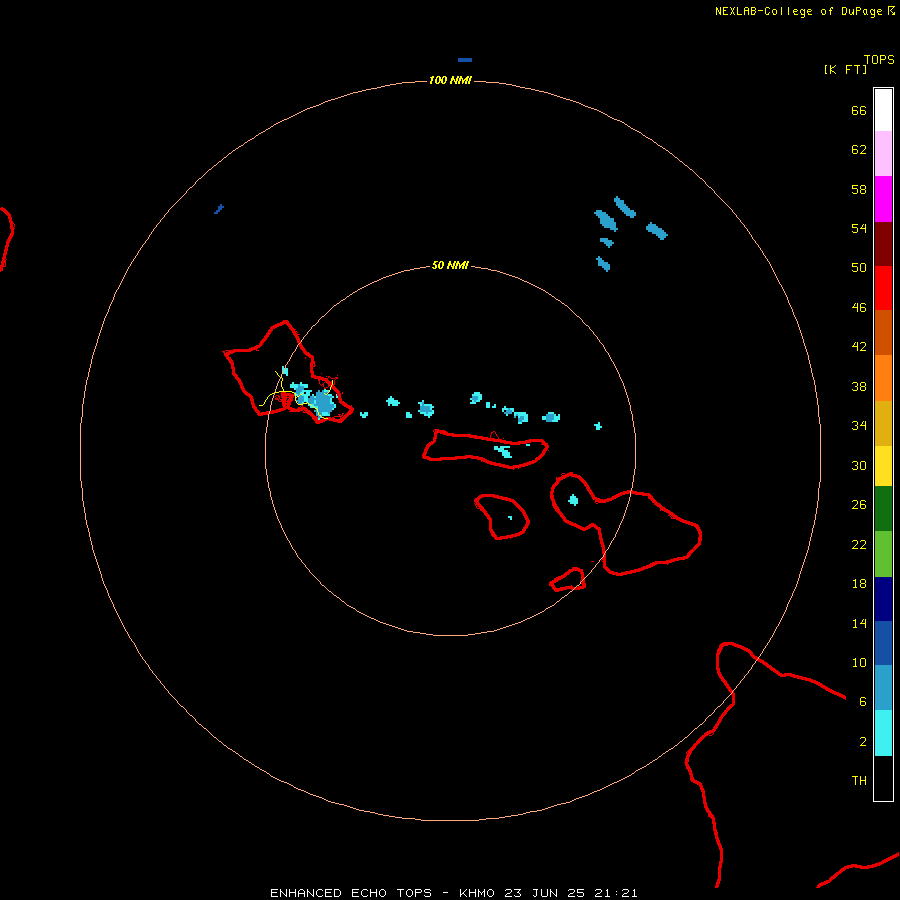Screen dimensions: 900x900
Task: Click the "6" legend value
Action: tap(863, 701)
